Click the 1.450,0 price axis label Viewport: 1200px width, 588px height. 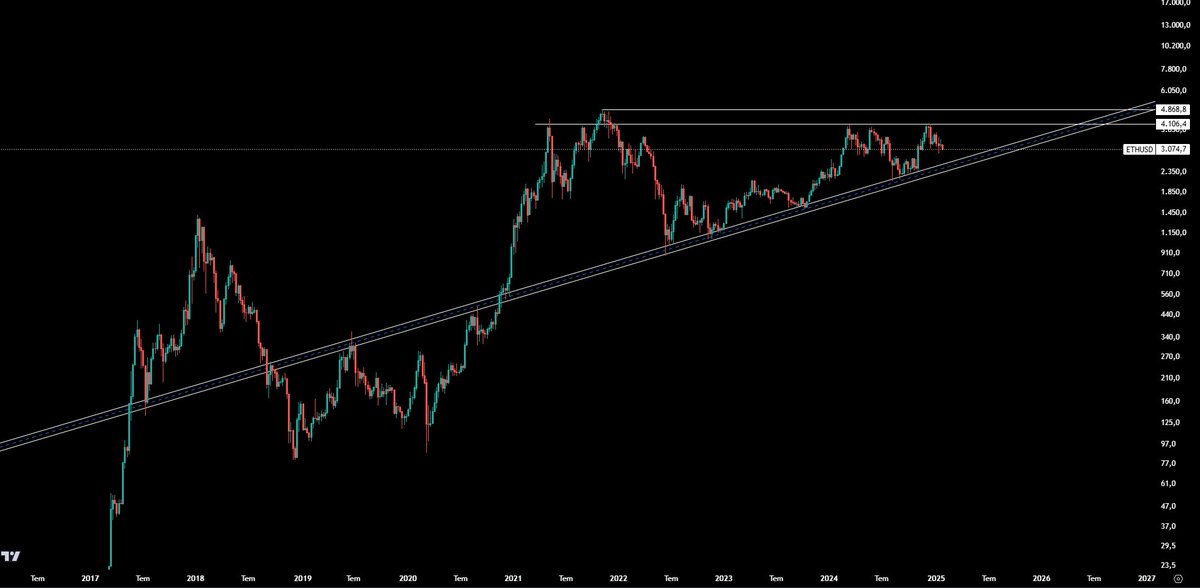(1174, 213)
